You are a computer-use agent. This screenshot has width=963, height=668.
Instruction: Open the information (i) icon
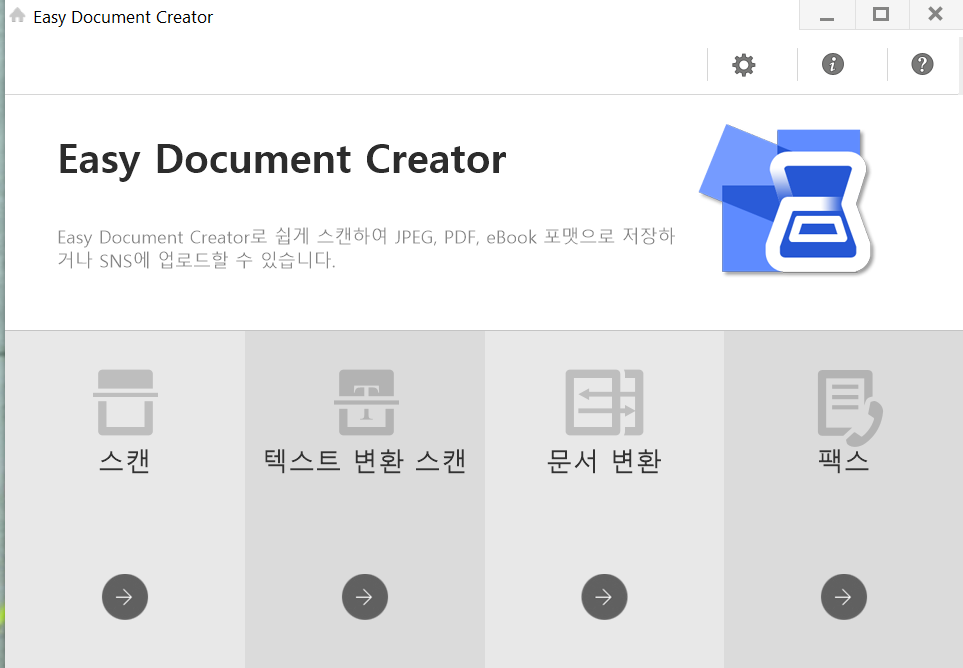[833, 64]
